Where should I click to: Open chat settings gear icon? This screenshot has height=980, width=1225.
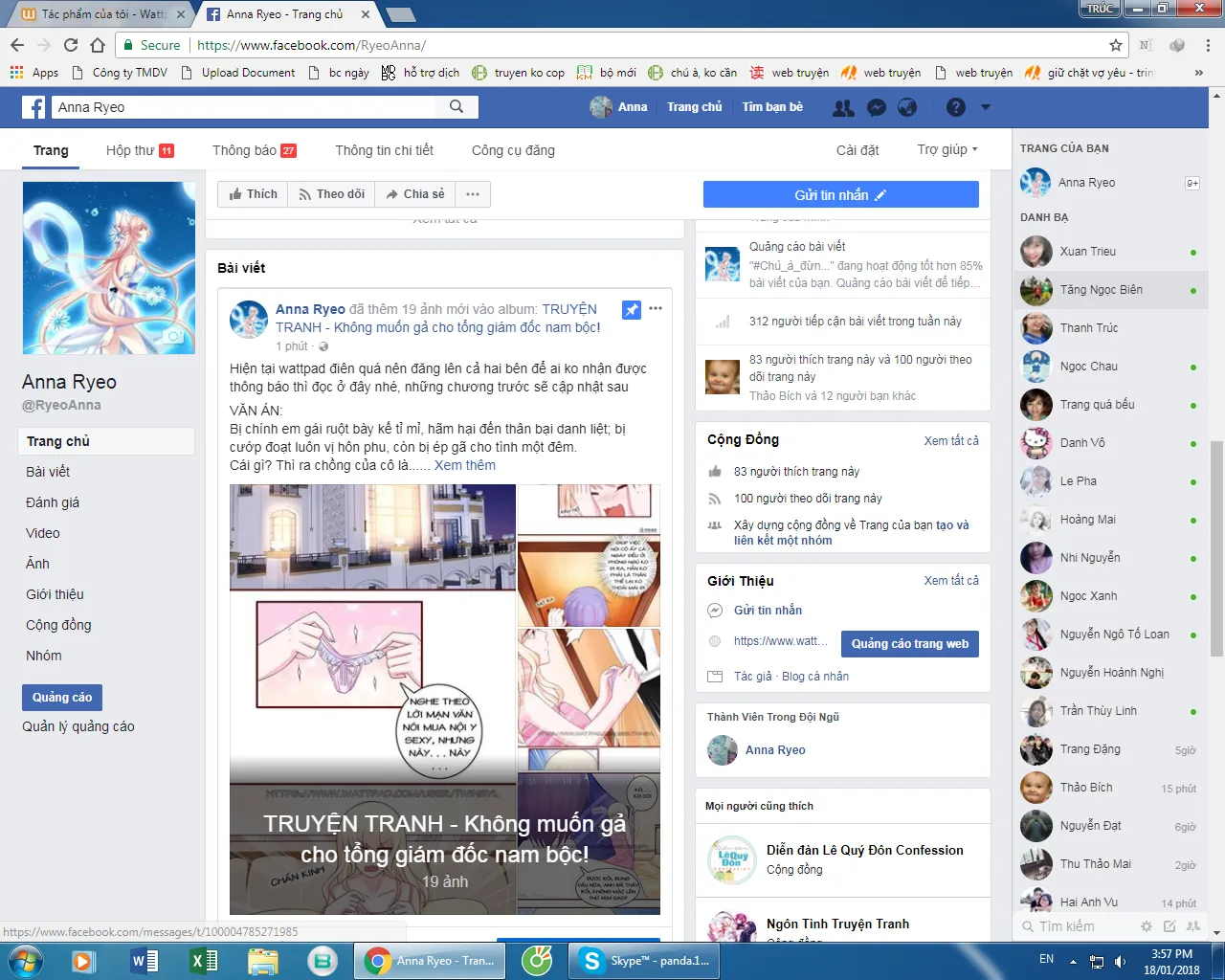pos(1147,926)
